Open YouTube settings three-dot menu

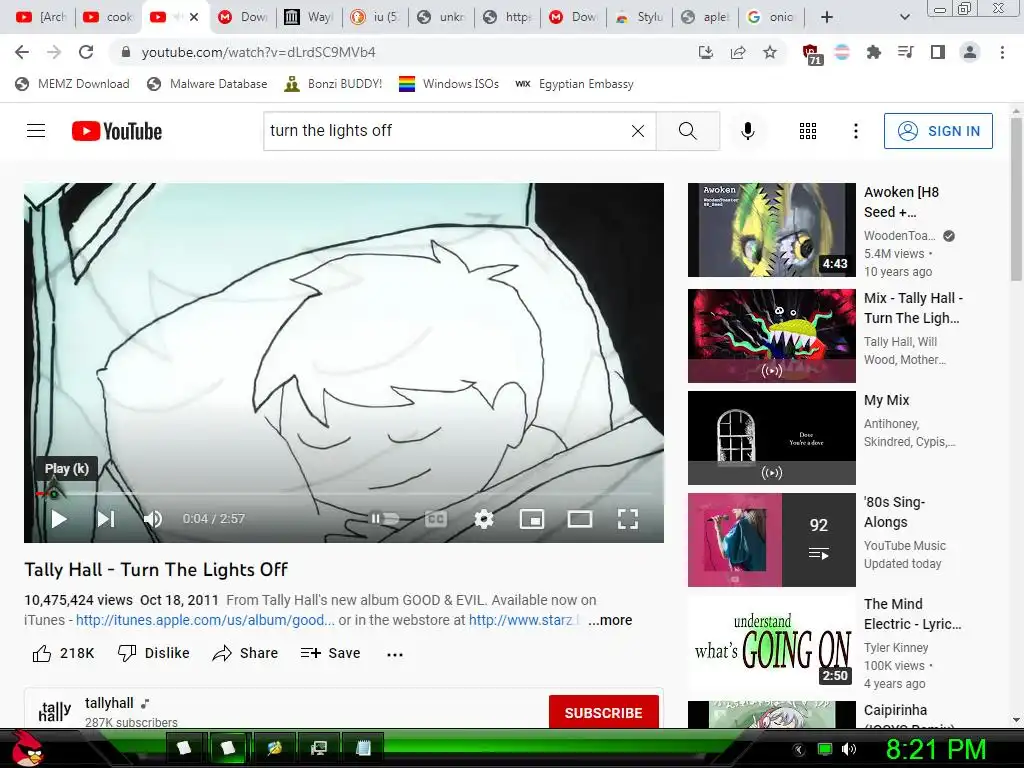[856, 131]
